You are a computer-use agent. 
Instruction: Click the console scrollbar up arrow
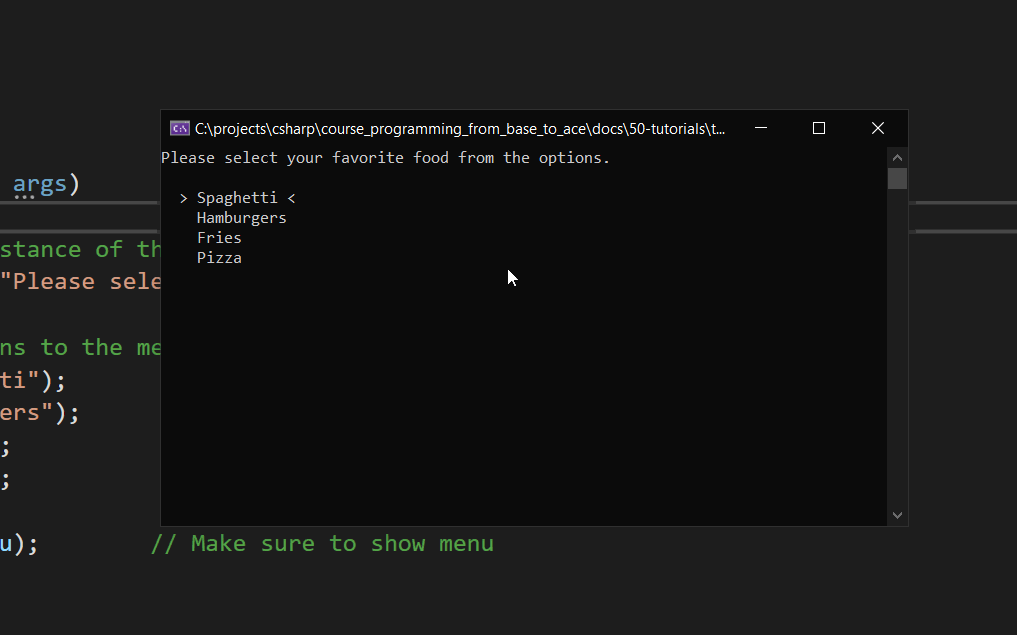(897, 158)
